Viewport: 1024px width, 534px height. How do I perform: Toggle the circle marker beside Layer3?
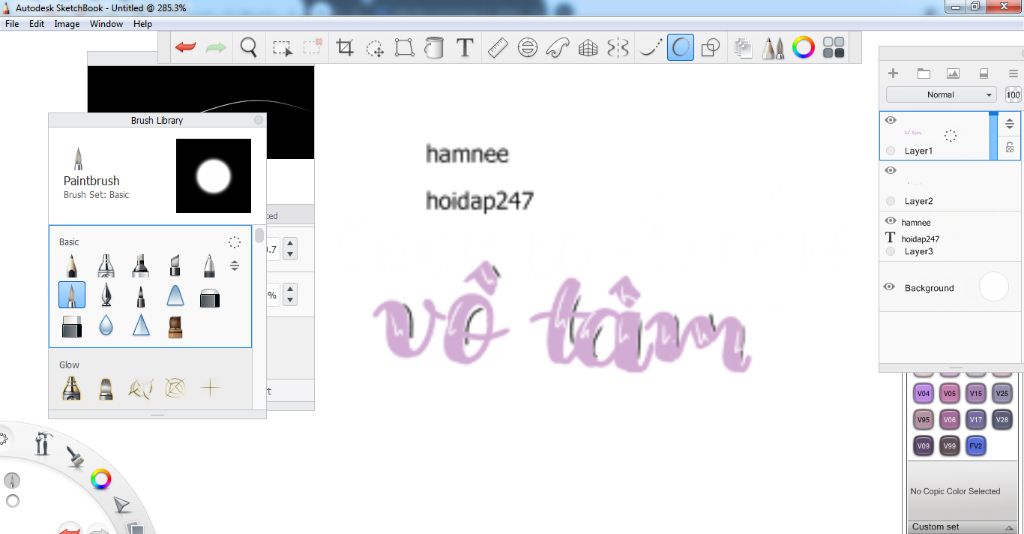[890, 251]
